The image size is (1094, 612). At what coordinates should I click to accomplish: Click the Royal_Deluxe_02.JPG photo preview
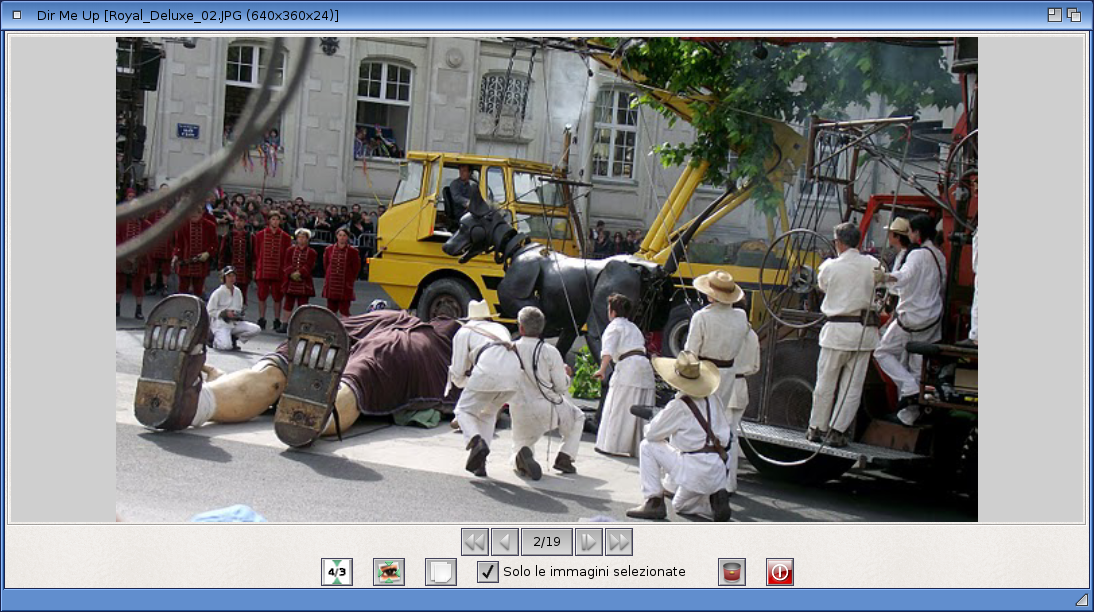(547, 278)
